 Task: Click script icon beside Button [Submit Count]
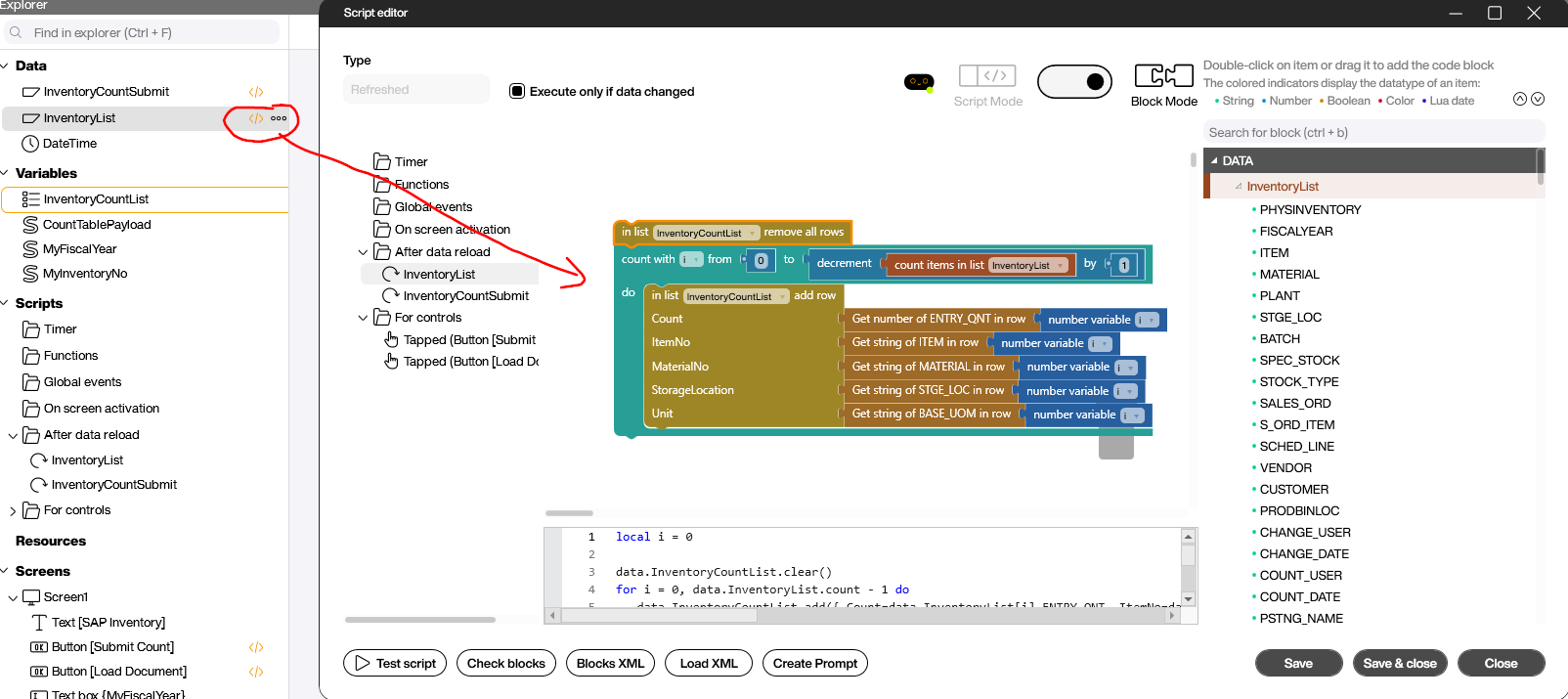pos(256,647)
